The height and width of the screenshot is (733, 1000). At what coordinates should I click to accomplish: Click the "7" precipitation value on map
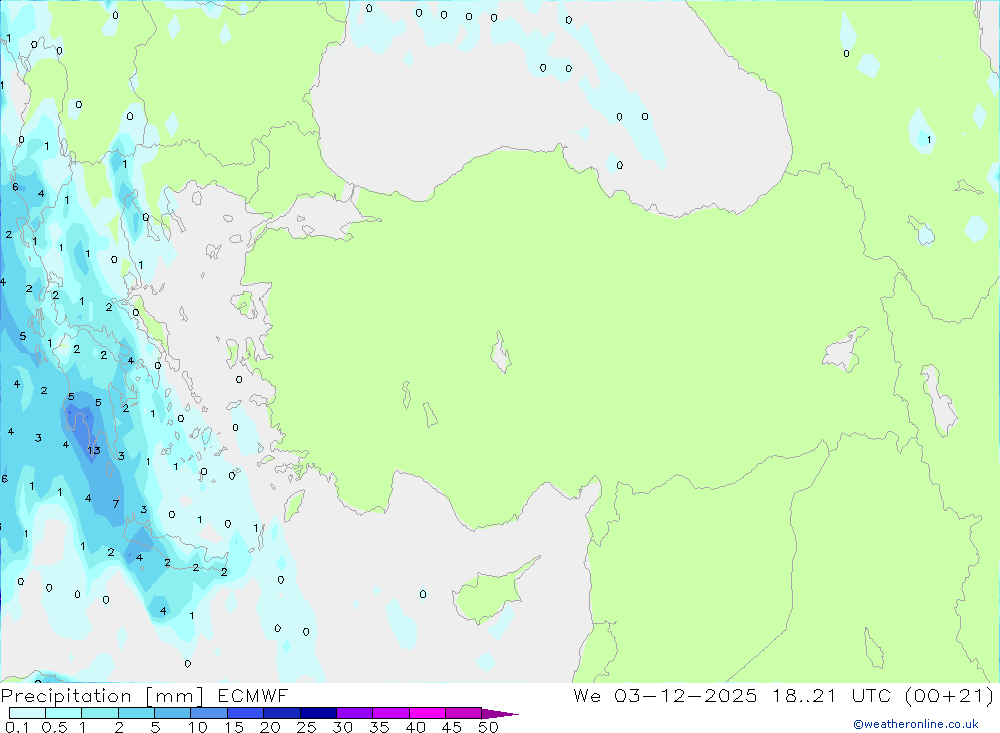(x=115, y=504)
